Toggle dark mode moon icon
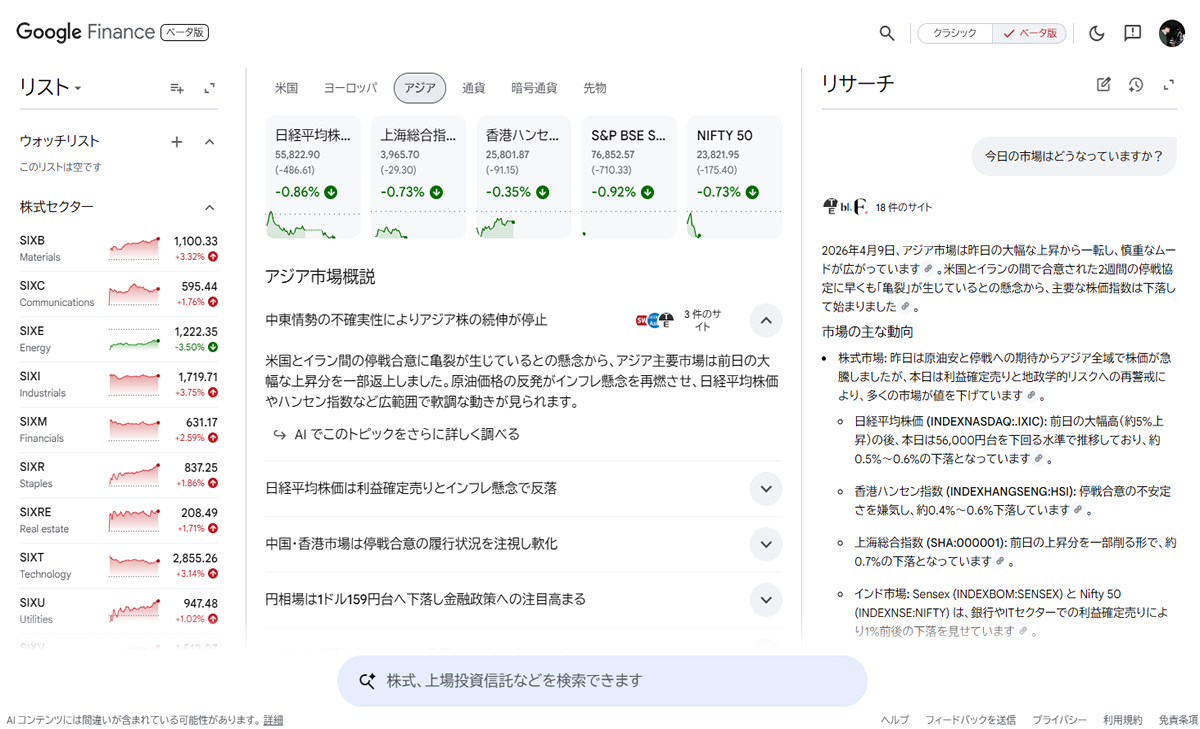The width and height of the screenshot is (1200, 729). (1096, 33)
